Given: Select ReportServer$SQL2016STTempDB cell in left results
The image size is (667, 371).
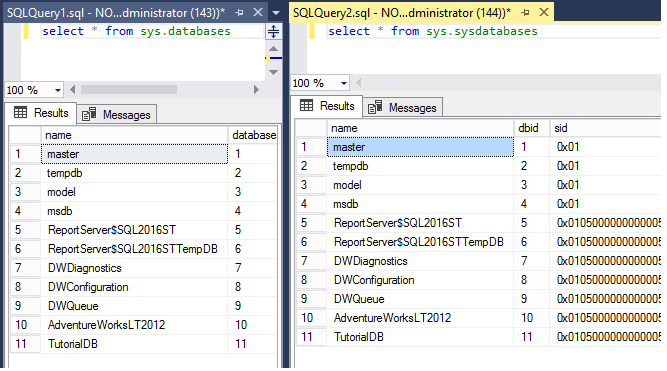Looking at the screenshot, I should pyautogui.click(x=134, y=249).
